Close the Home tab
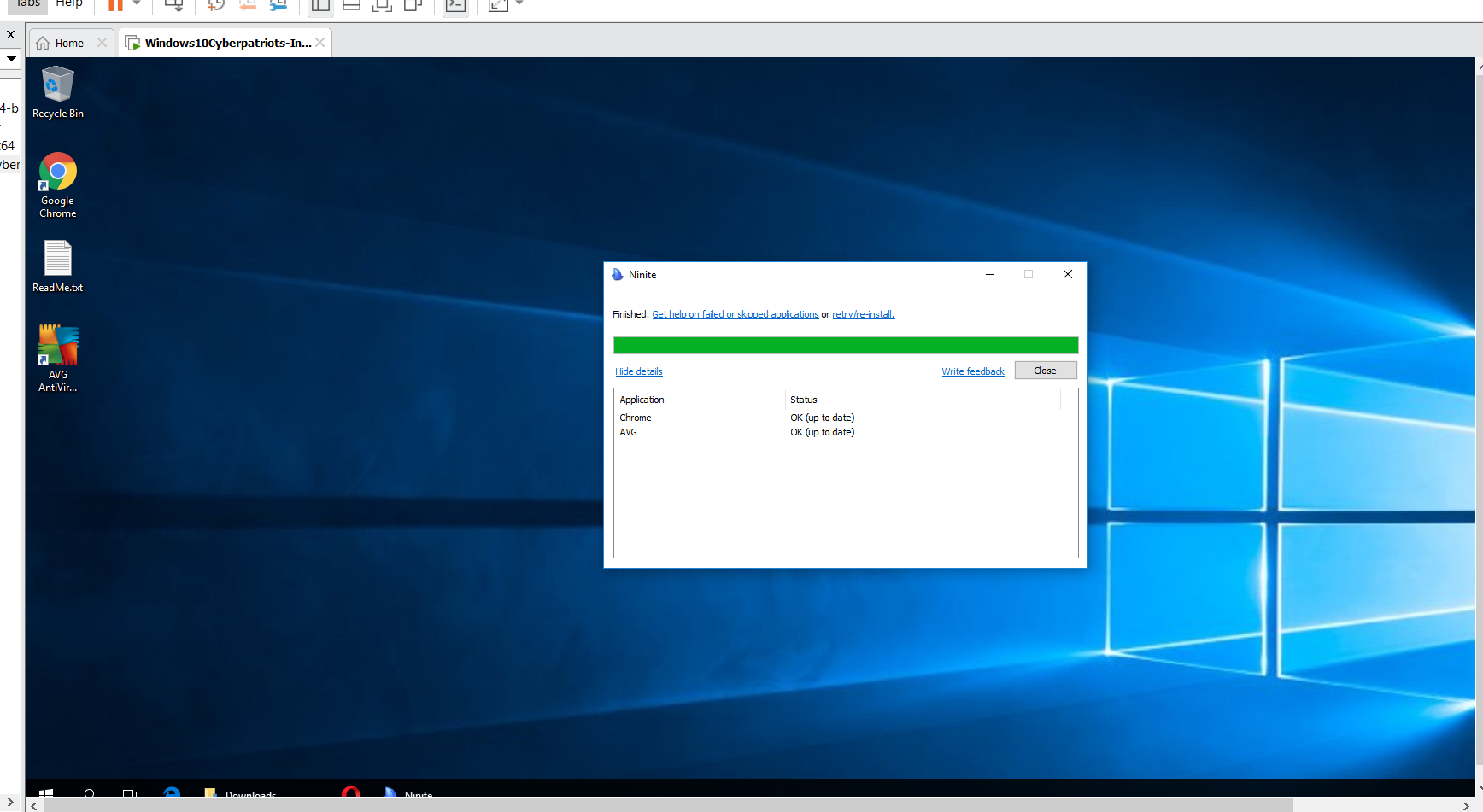The image size is (1483, 812). pyautogui.click(x=102, y=43)
